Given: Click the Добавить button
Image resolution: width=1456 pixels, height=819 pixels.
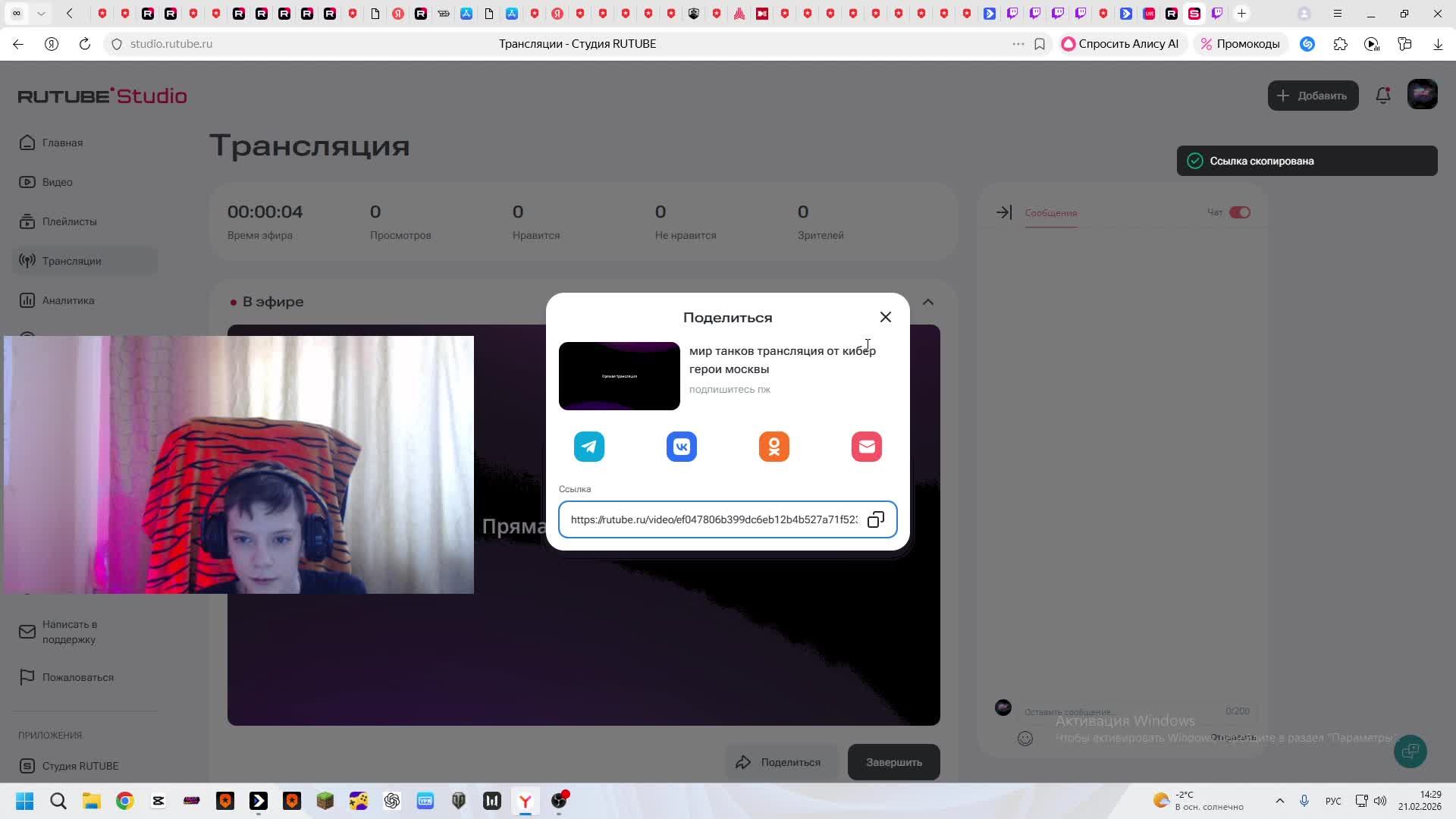Looking at the screenshot, I should click(x=1313, y=96).
